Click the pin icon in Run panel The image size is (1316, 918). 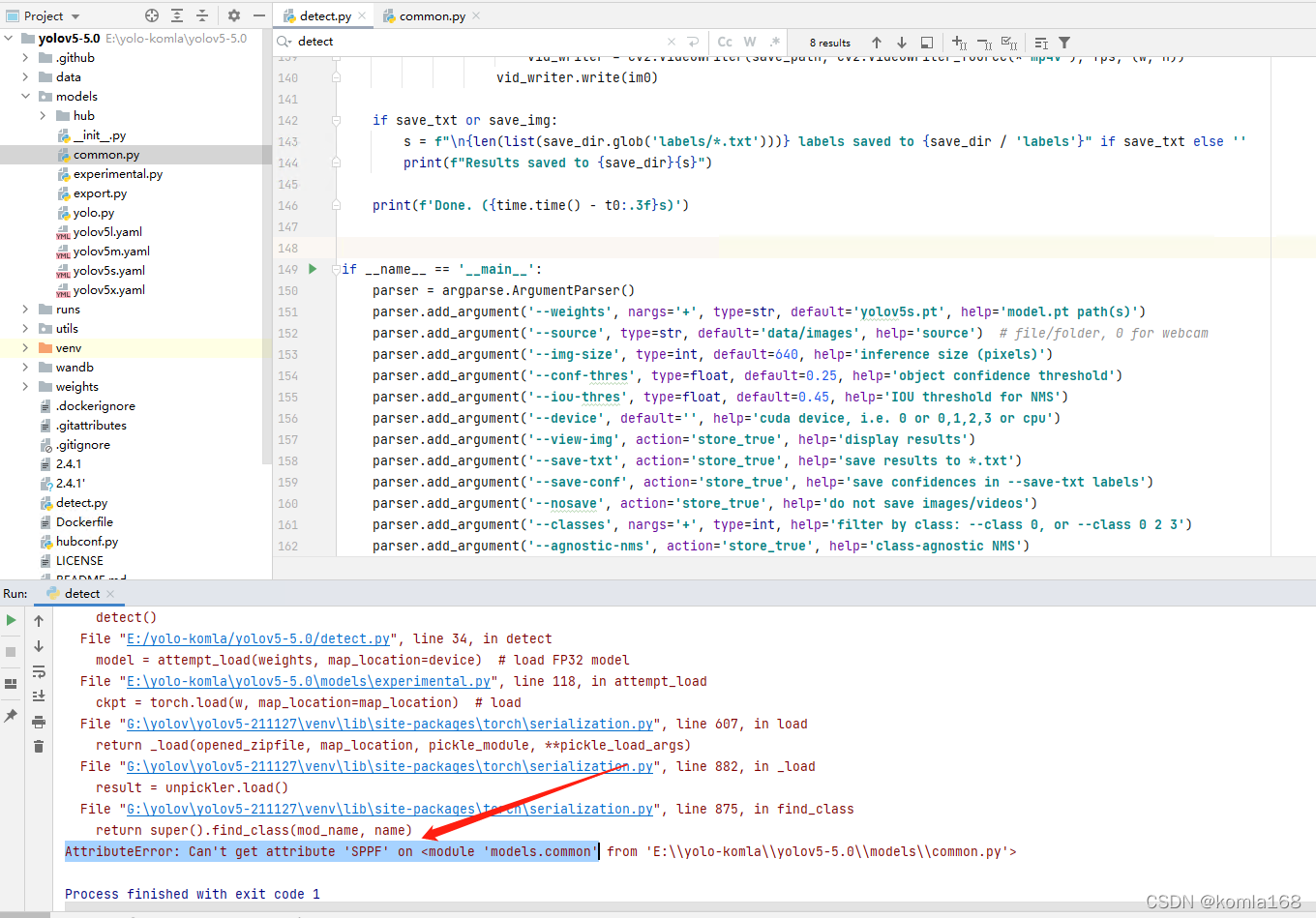[x=11, y=715]
